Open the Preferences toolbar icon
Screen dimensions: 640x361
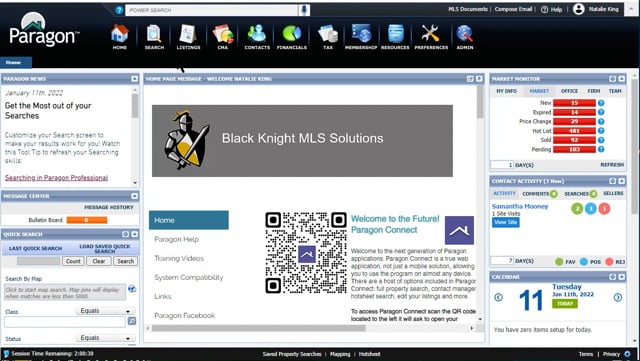click(431, 37)
